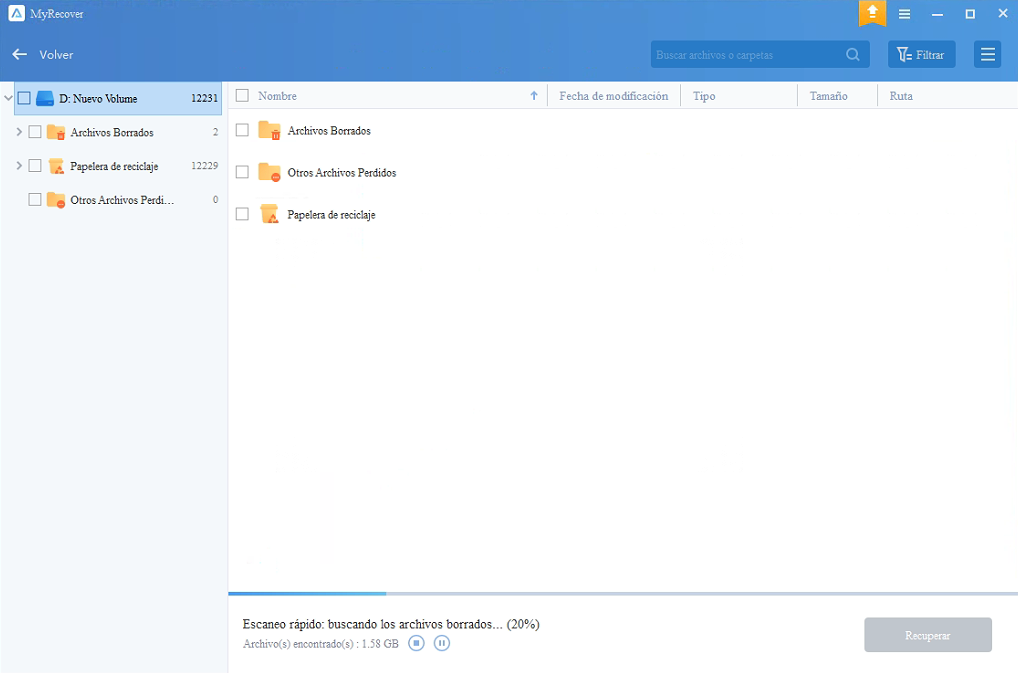
Task: Tick the sidebar Papelera de reciclaje checkbox
Action: (35, 165)
